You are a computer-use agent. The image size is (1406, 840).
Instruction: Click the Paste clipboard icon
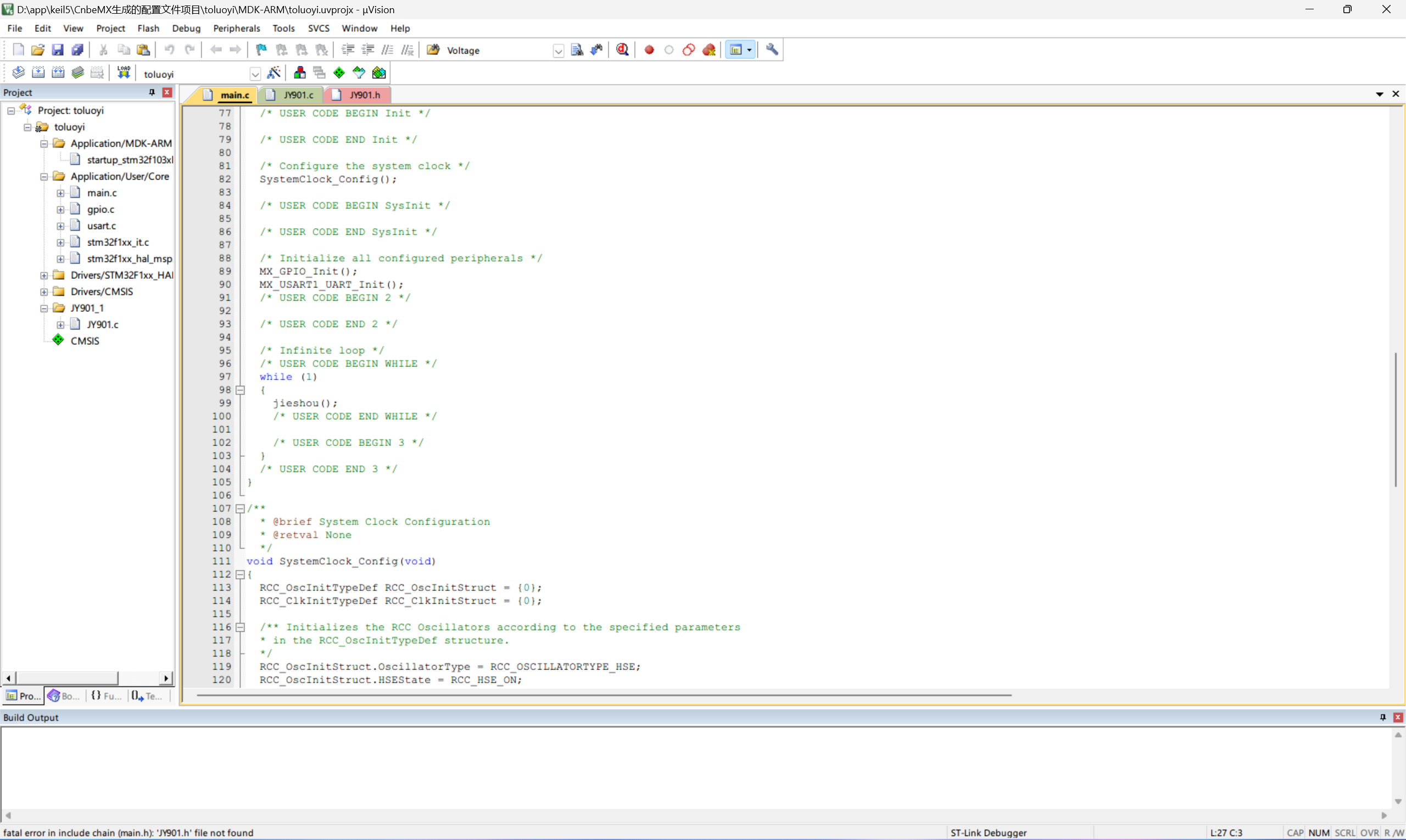[x=143, y=50]
